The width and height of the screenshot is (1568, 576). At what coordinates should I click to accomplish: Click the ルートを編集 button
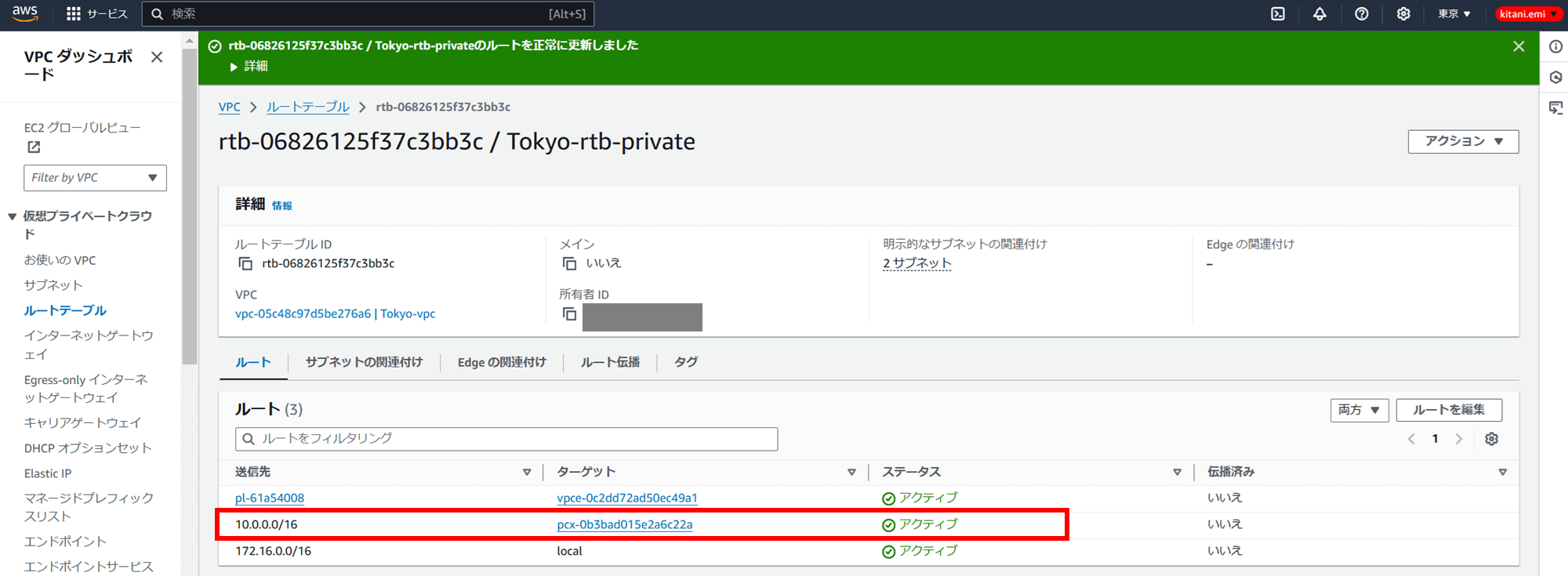(1449, 410)
